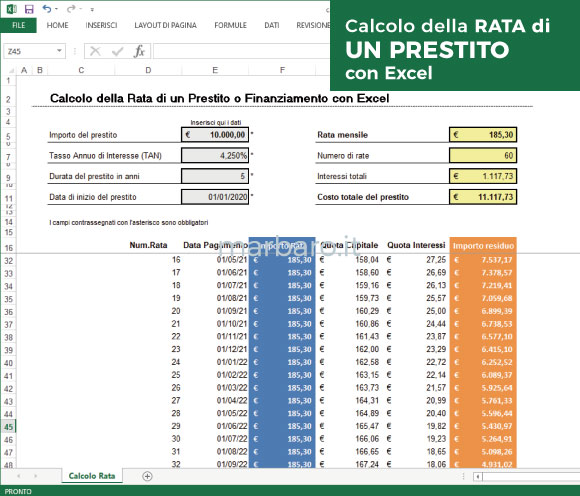The image size is (580, 496).
Task: Select residual amount 7.537,17
Action: [496, 260]
